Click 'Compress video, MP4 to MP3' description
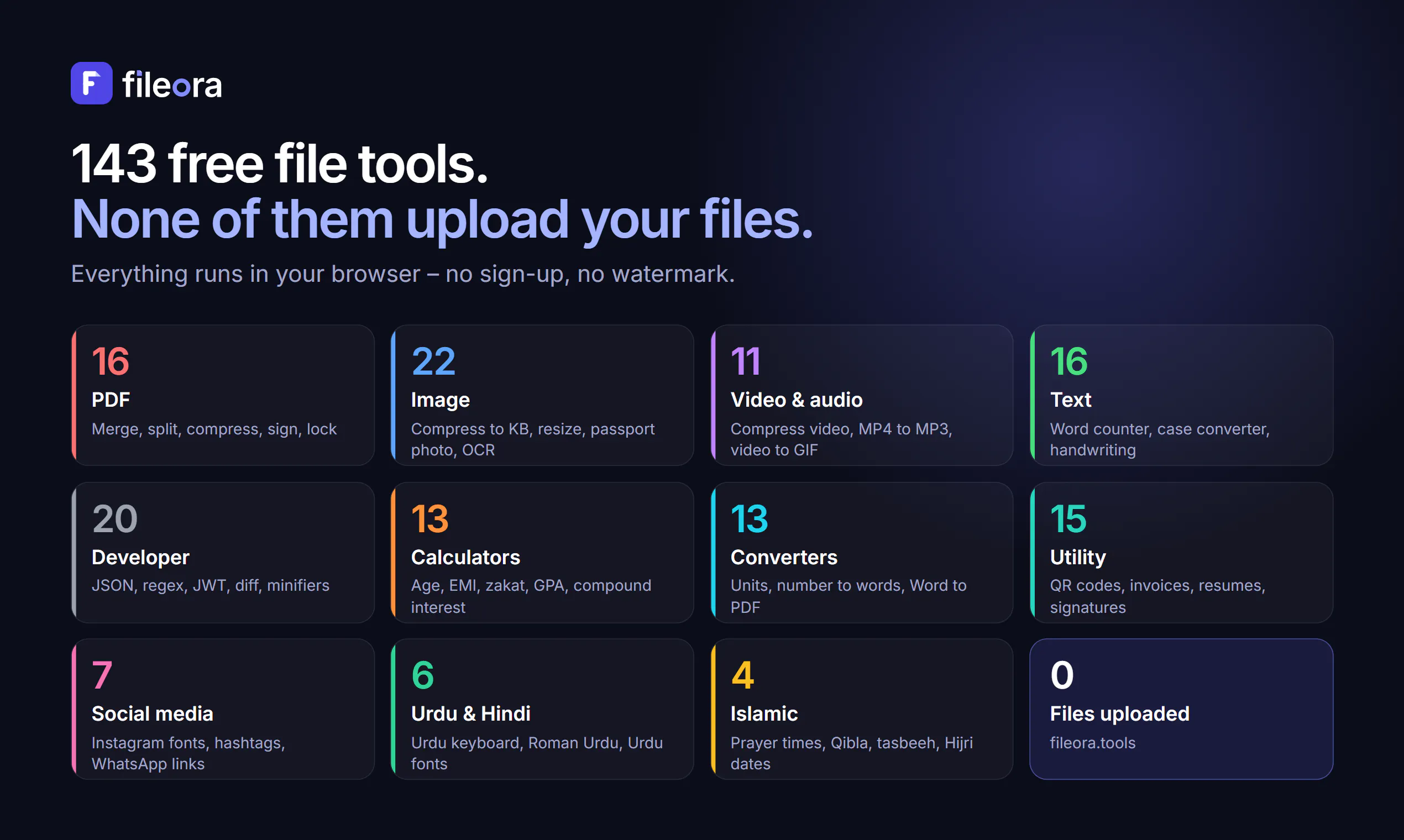Screen dimensions: 1404x840 [841, 439]
